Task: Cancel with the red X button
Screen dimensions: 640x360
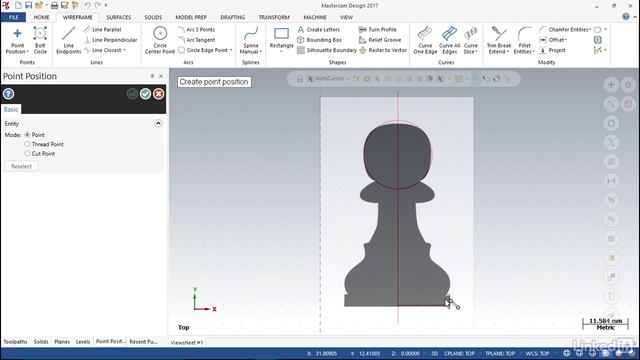Action: click(x=159, y=94)
